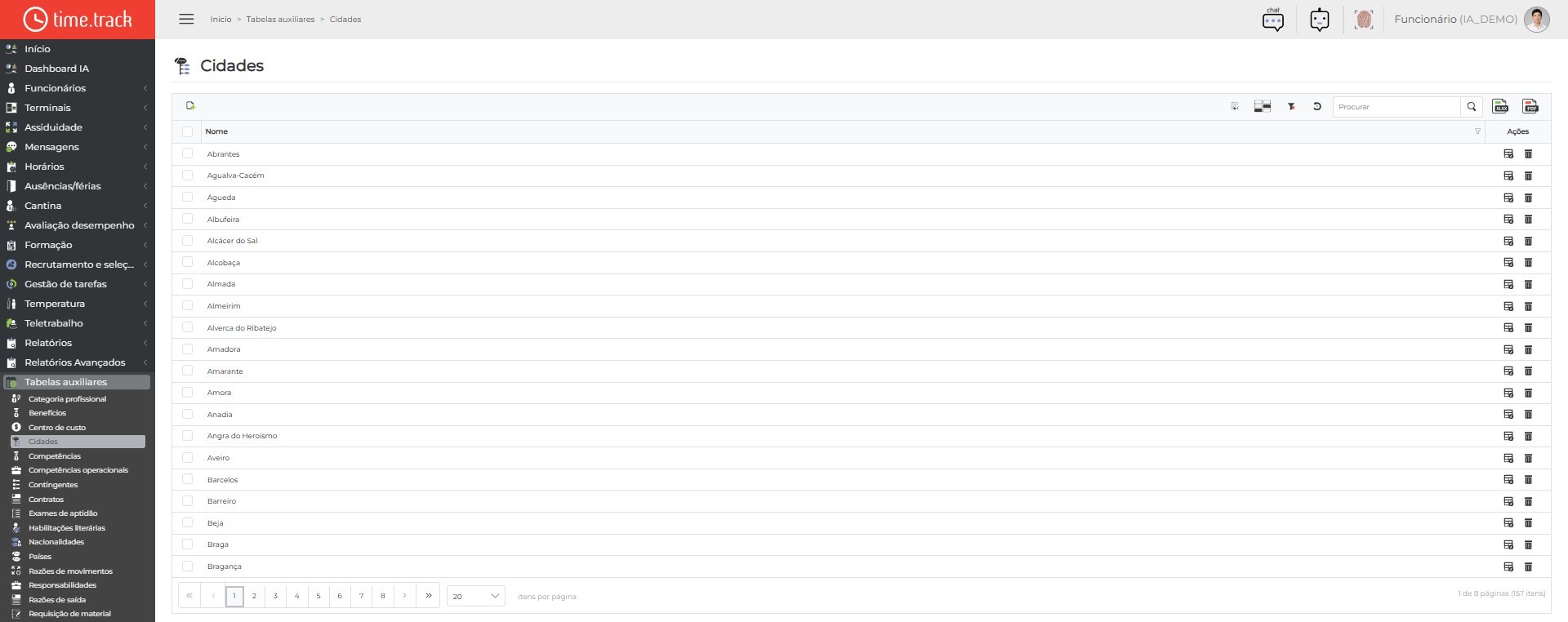Image resolution: width=1568 pixels, height=622 pixels.
Task: Go to page 8
Action: (x=382, y=596)
